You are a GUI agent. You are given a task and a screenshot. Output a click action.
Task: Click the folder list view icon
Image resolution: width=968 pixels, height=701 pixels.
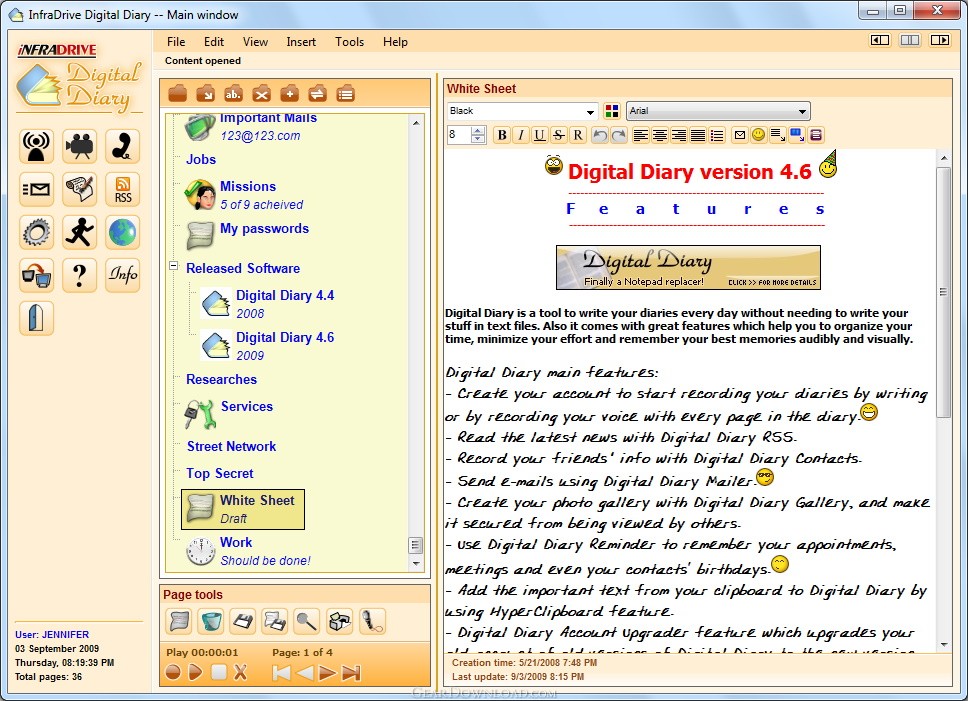(x=345, y=94)
